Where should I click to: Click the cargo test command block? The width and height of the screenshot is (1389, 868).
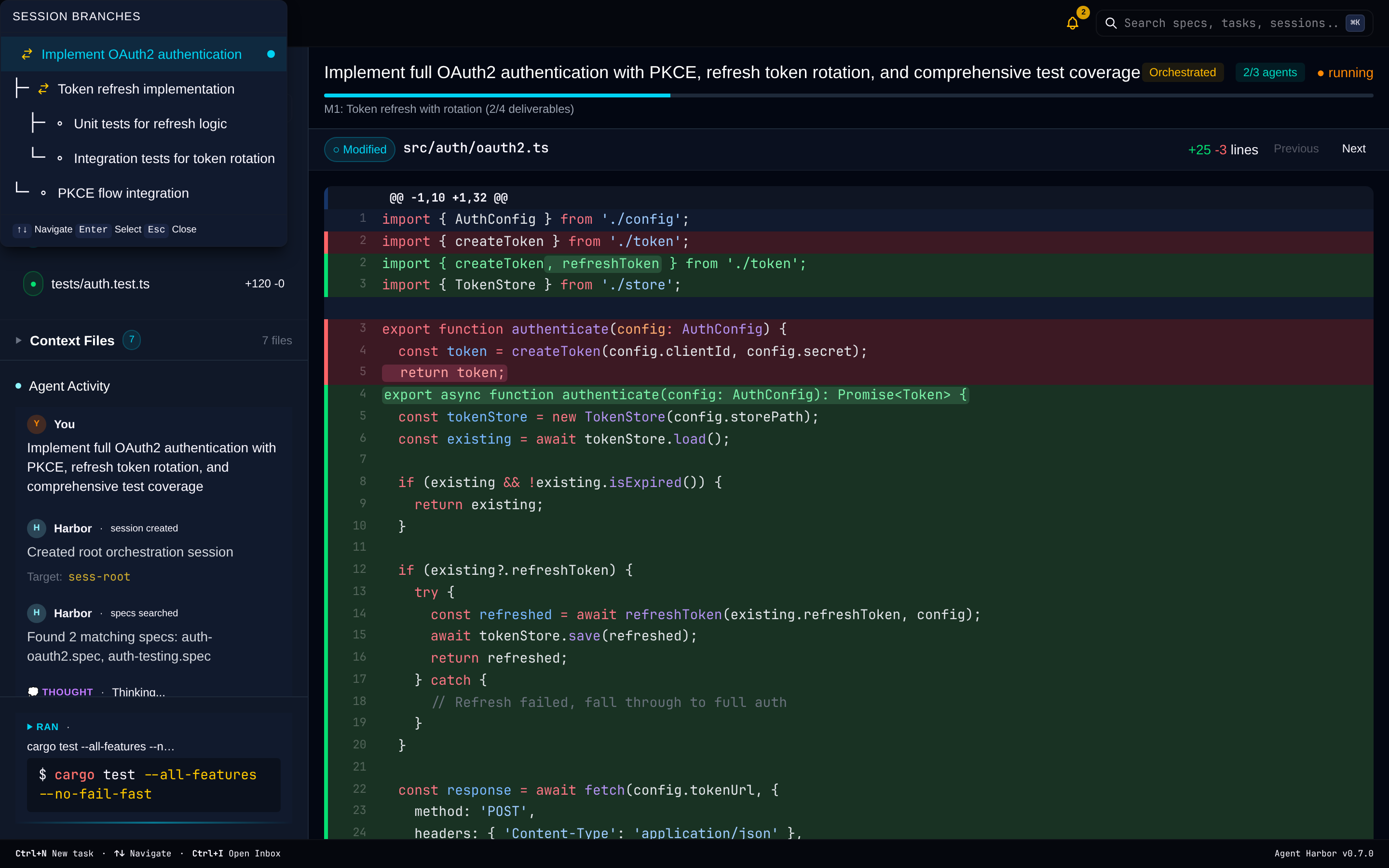pos(154,784)
